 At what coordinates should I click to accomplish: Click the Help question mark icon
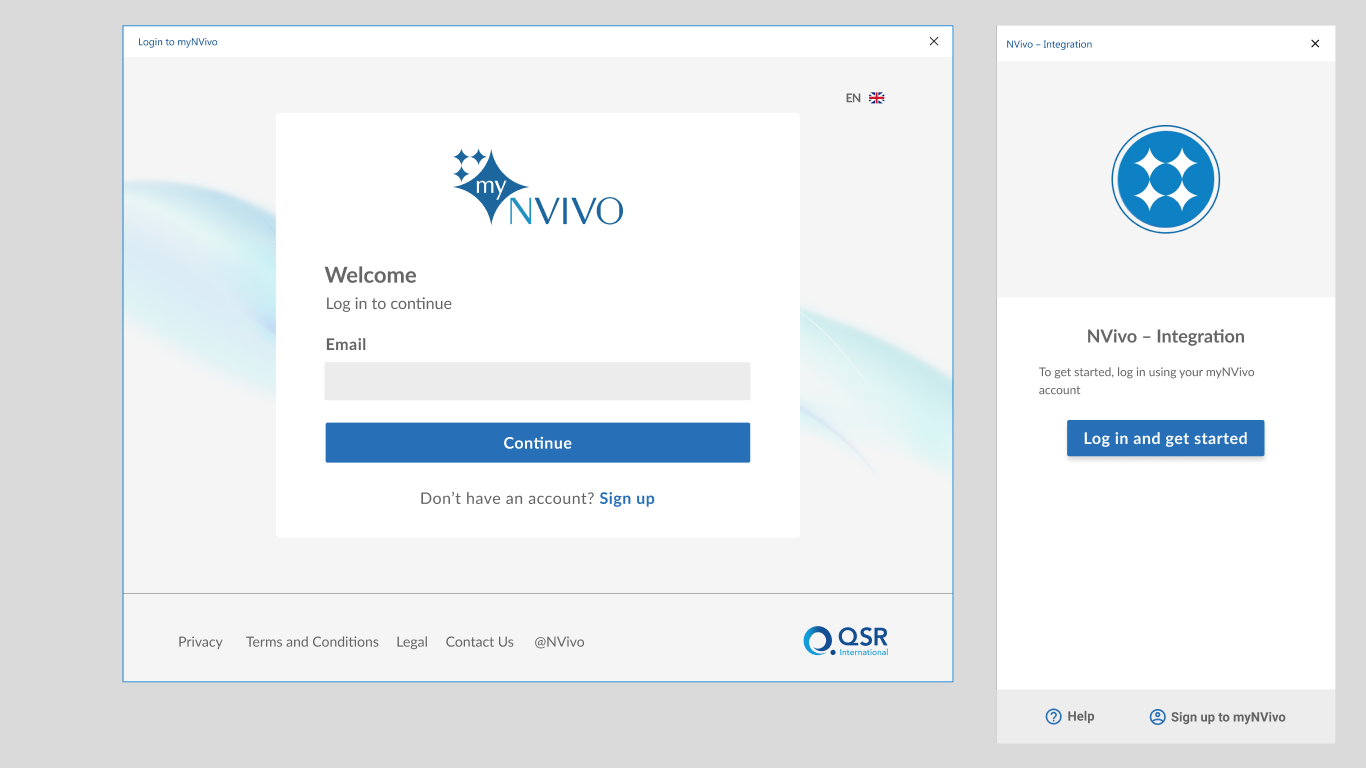[1053, 716]
